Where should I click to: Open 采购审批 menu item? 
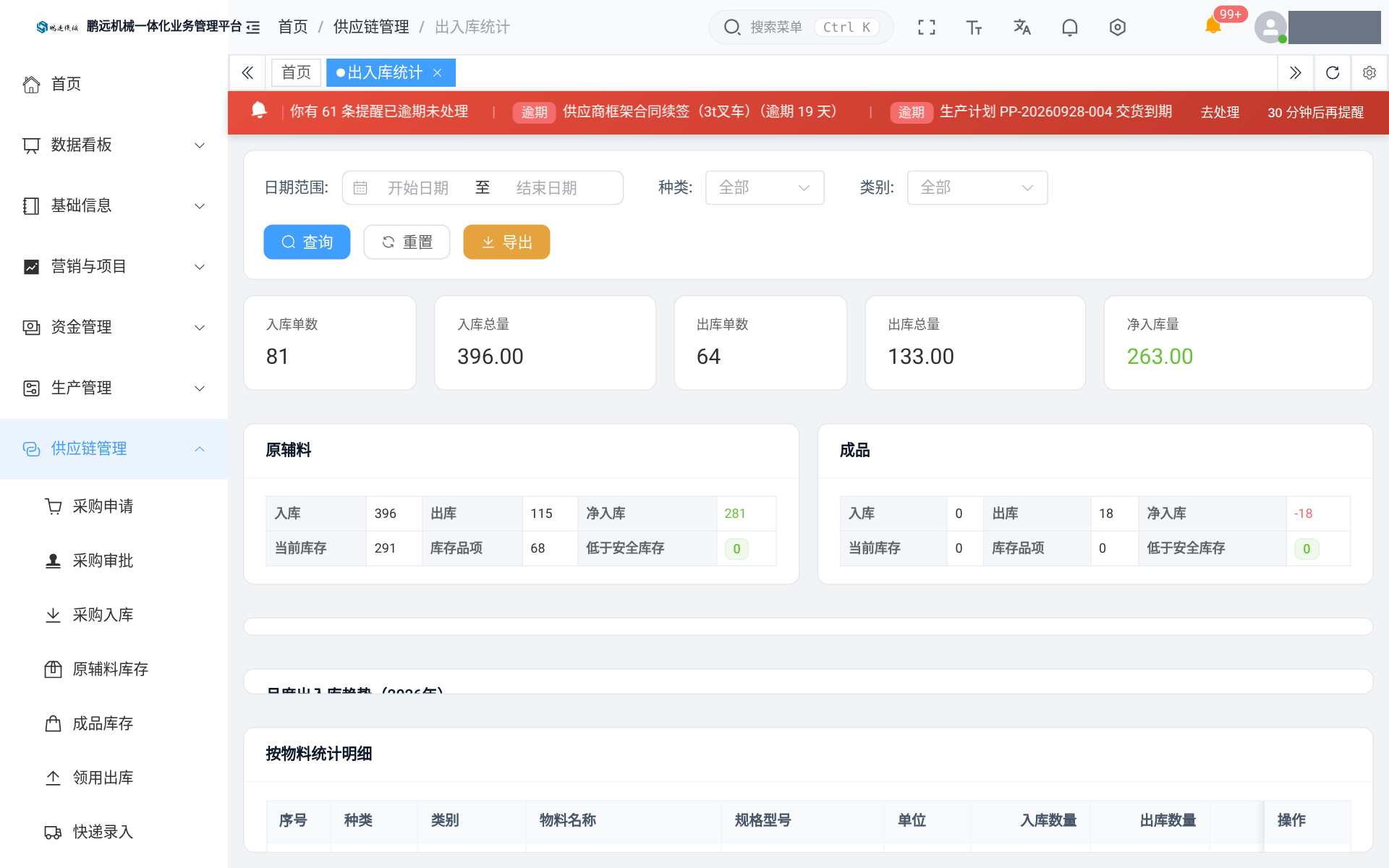(x=114, y=561)
